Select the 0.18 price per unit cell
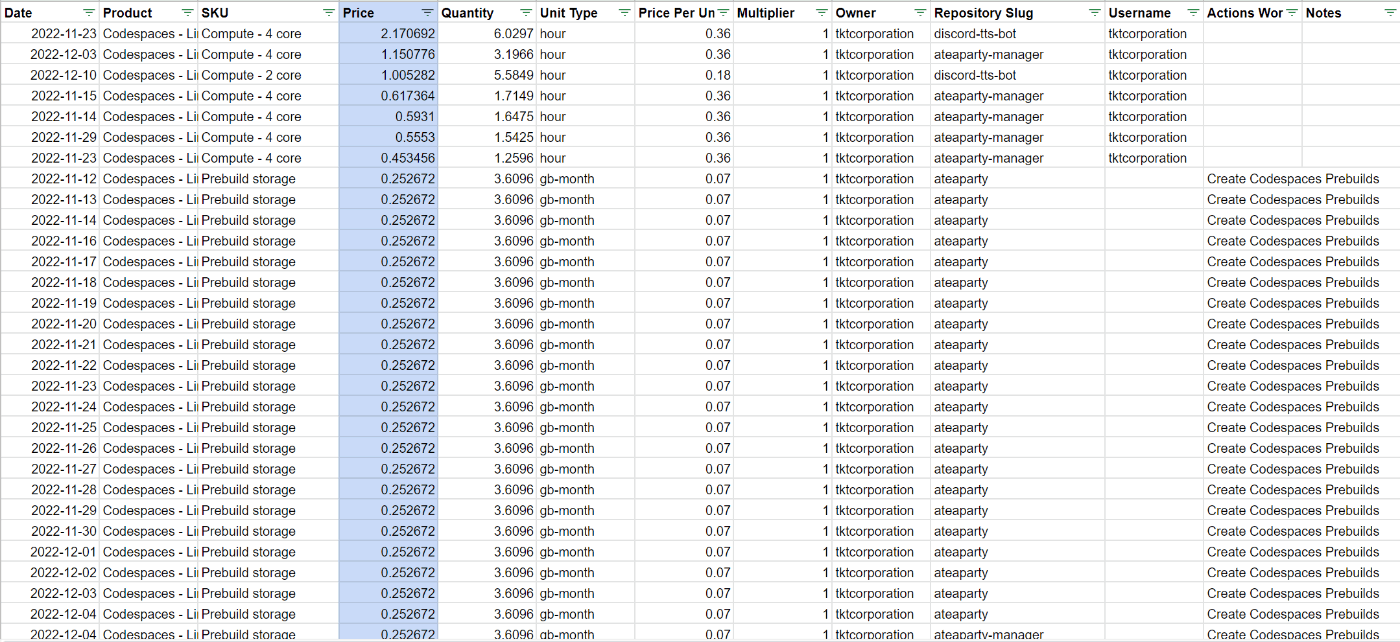Viewport: 1400px width, 642px height. click(x=684, y=75)
